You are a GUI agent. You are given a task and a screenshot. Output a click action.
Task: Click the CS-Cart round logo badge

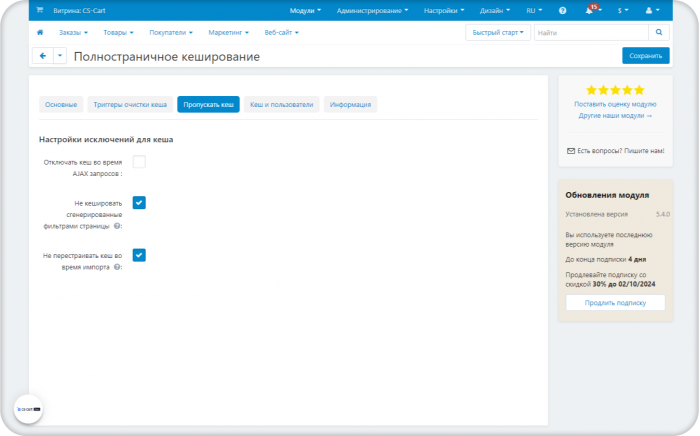point(28,409)
